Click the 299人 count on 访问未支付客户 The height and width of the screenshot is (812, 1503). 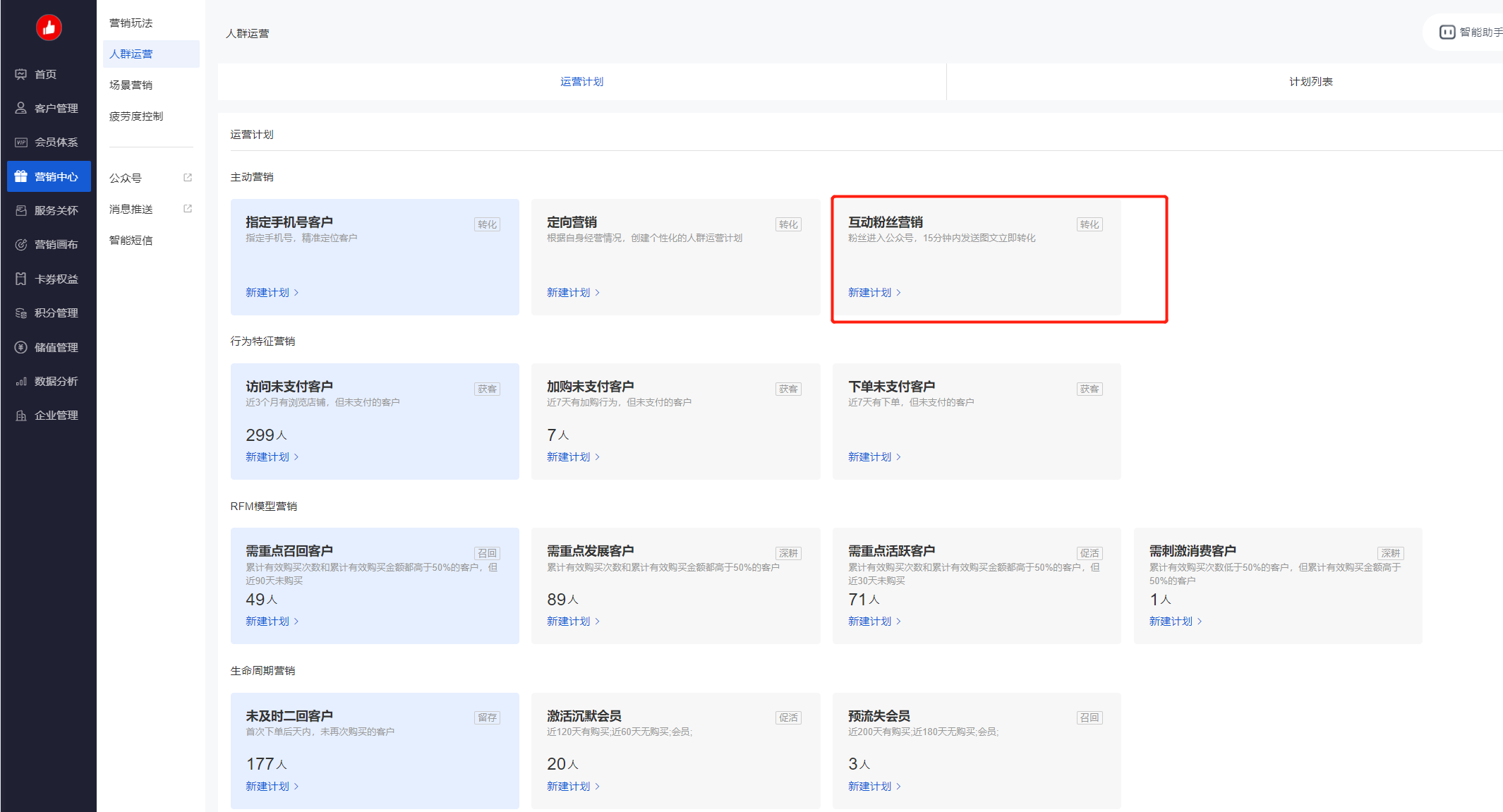coord(266,435)
